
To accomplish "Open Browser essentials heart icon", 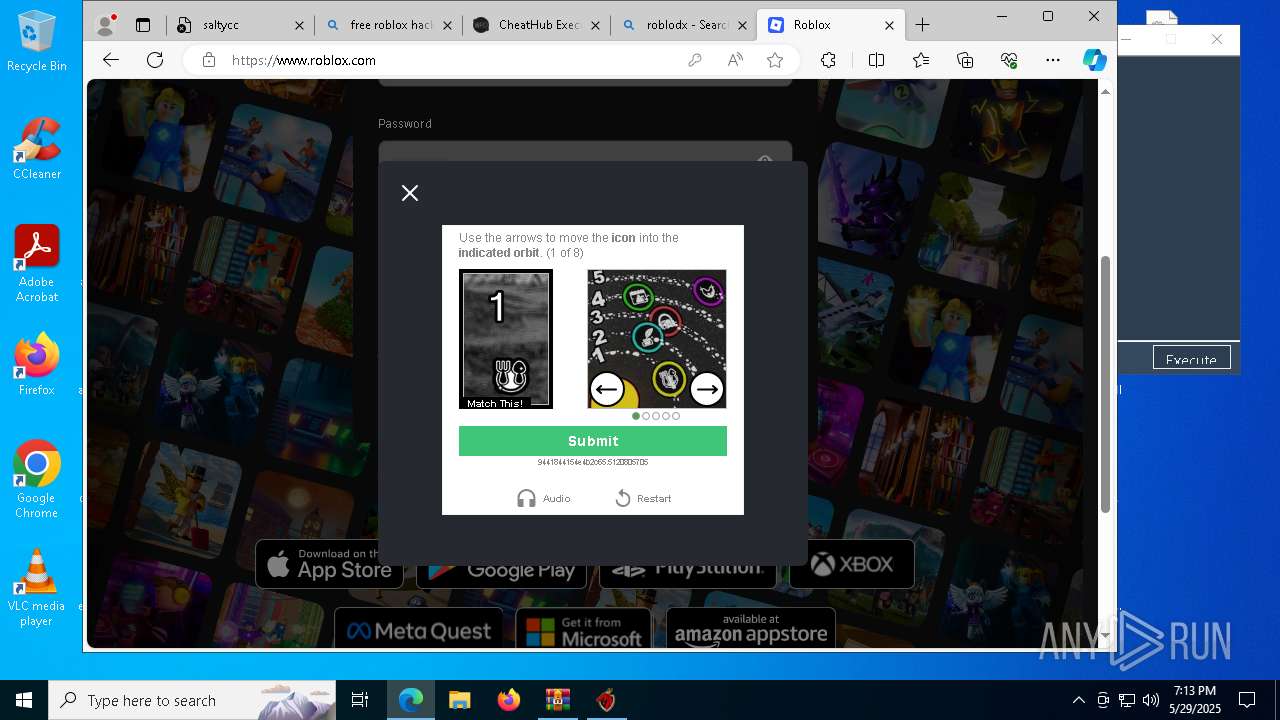I will (x=1009, y=60).
